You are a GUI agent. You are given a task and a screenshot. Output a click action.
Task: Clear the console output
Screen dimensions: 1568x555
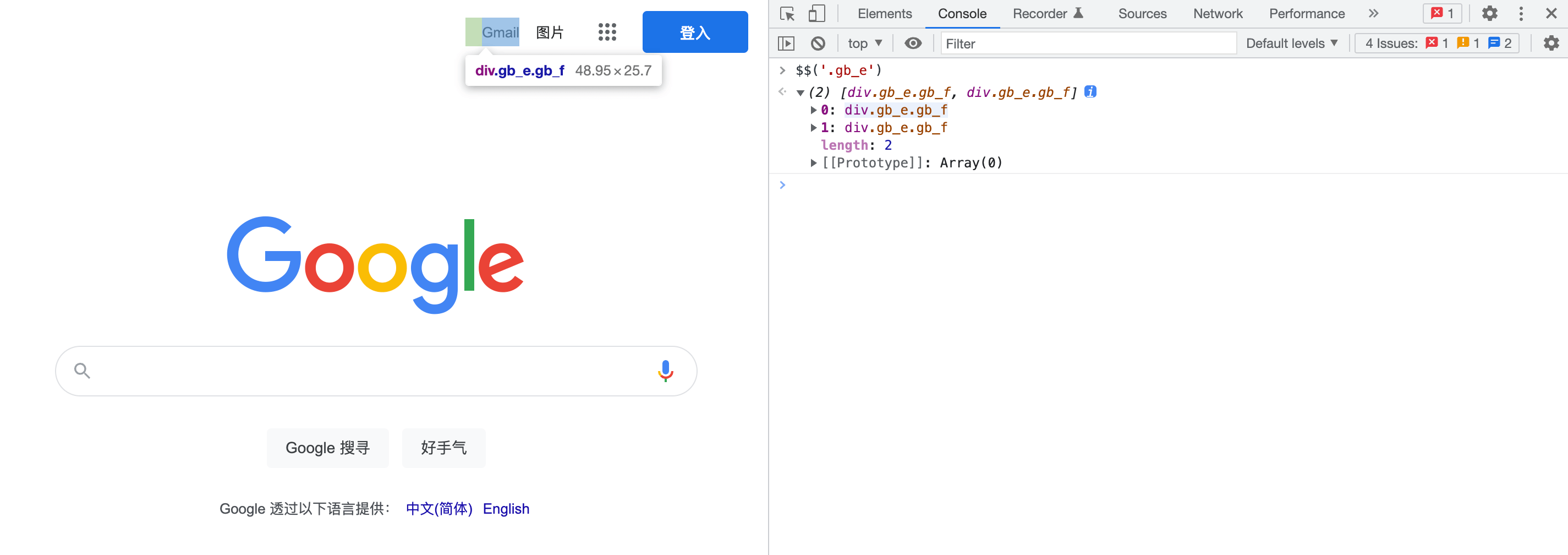point(818,43)
